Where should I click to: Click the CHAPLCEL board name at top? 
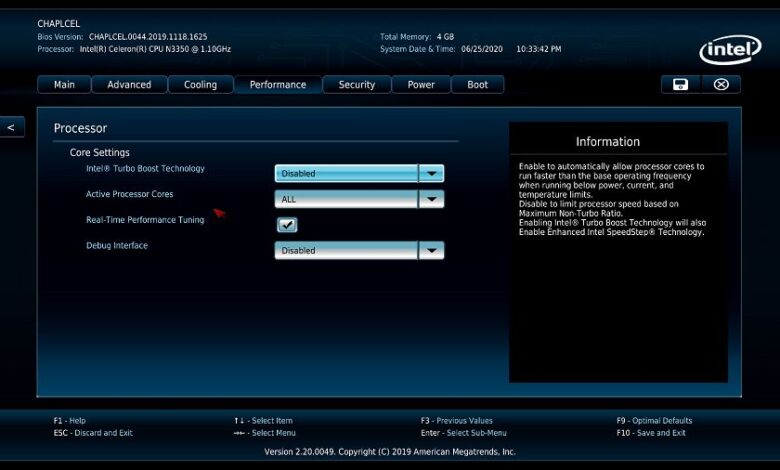pos(59,24)
